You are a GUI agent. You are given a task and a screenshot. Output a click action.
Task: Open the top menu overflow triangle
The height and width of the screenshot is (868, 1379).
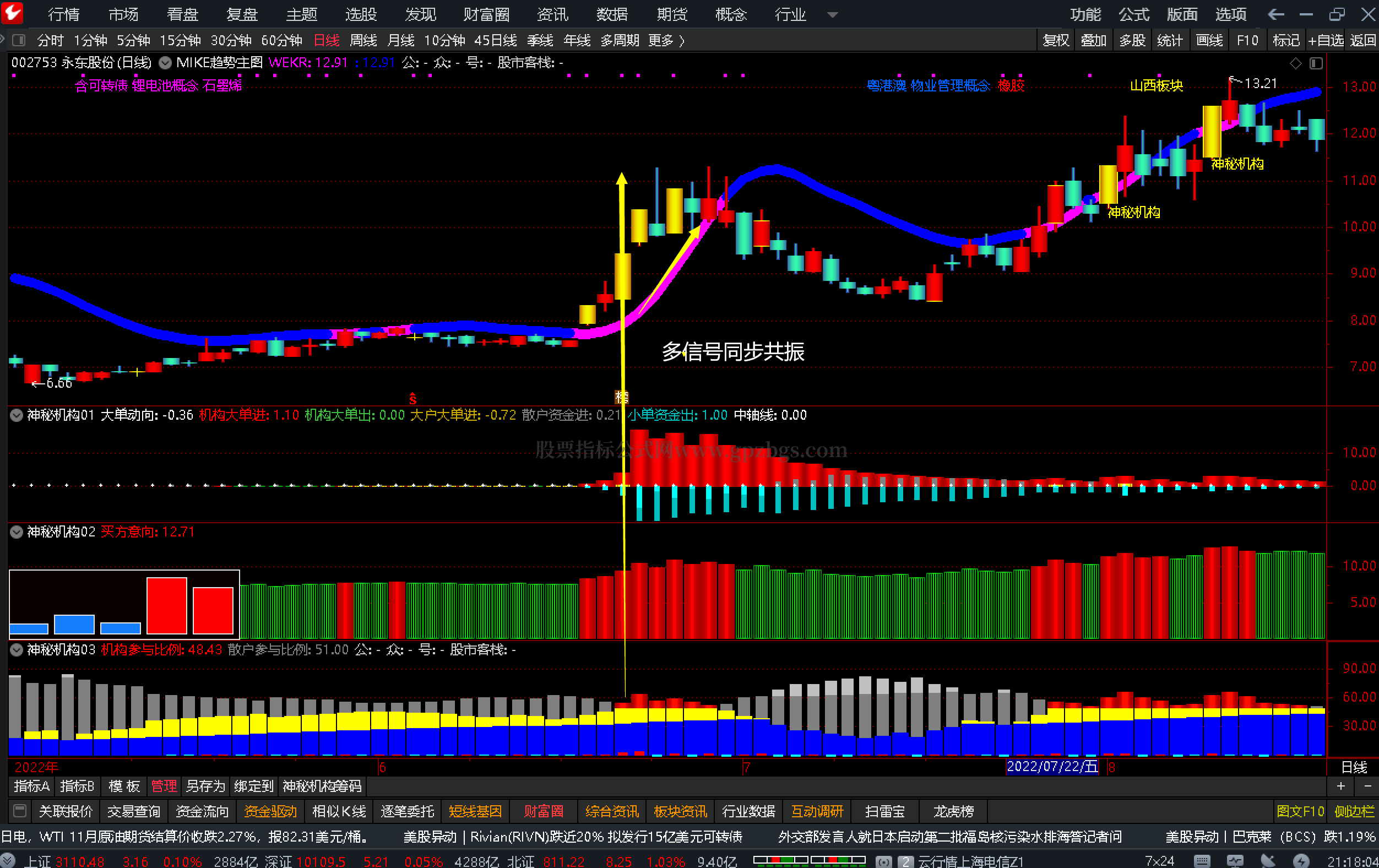point(833,15)
